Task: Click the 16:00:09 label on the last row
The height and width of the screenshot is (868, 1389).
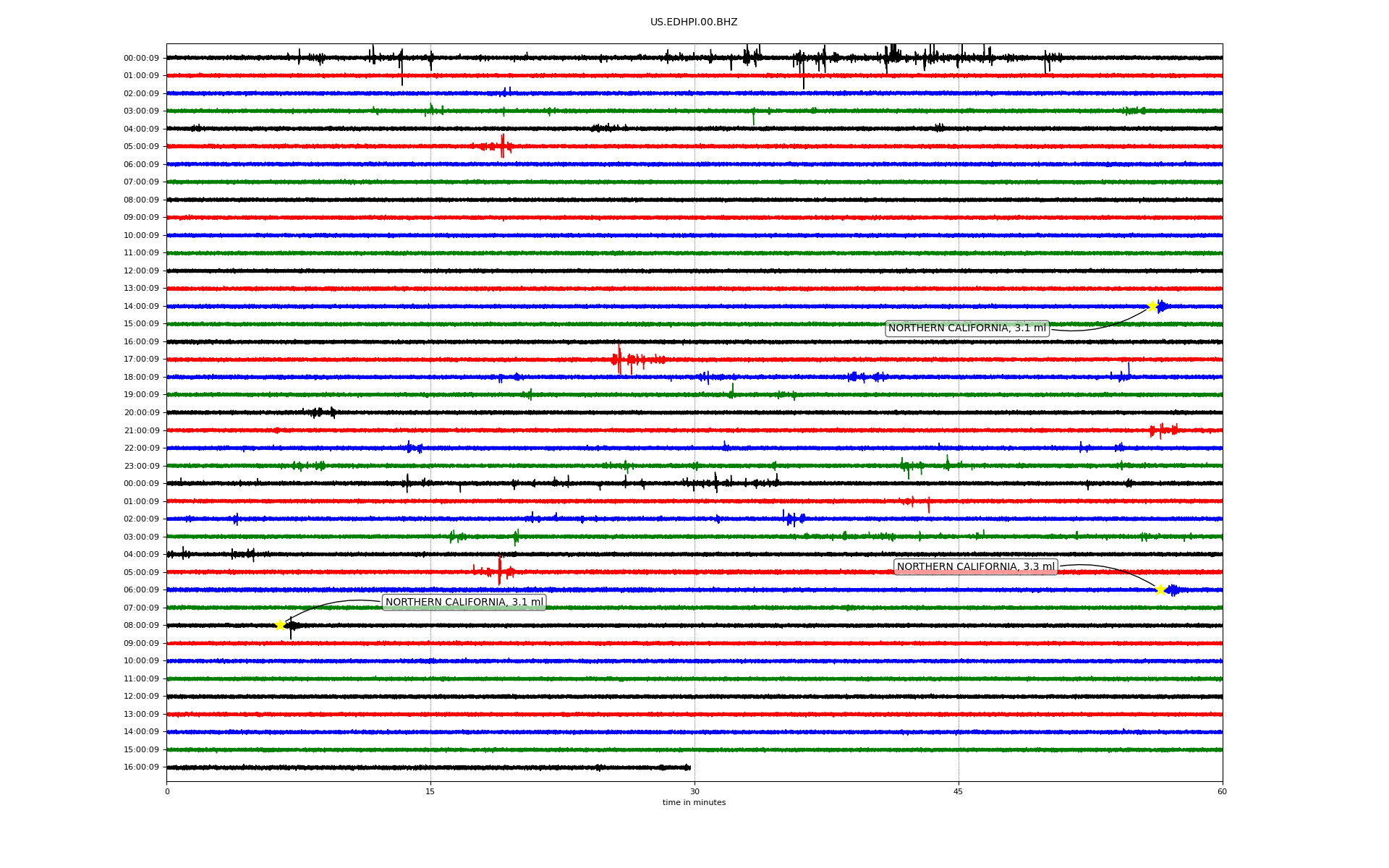Action: (x=141, y=767)
